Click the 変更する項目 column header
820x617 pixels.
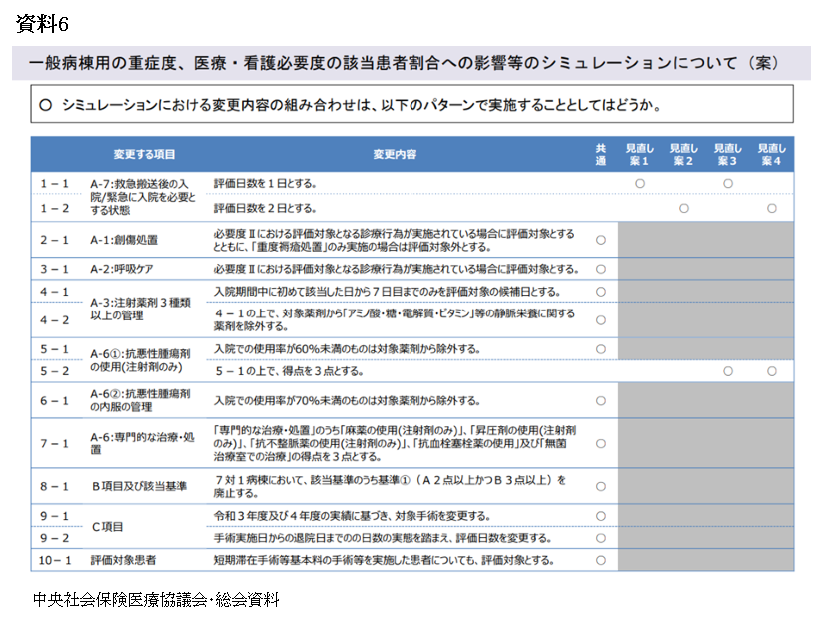point(144,154)
